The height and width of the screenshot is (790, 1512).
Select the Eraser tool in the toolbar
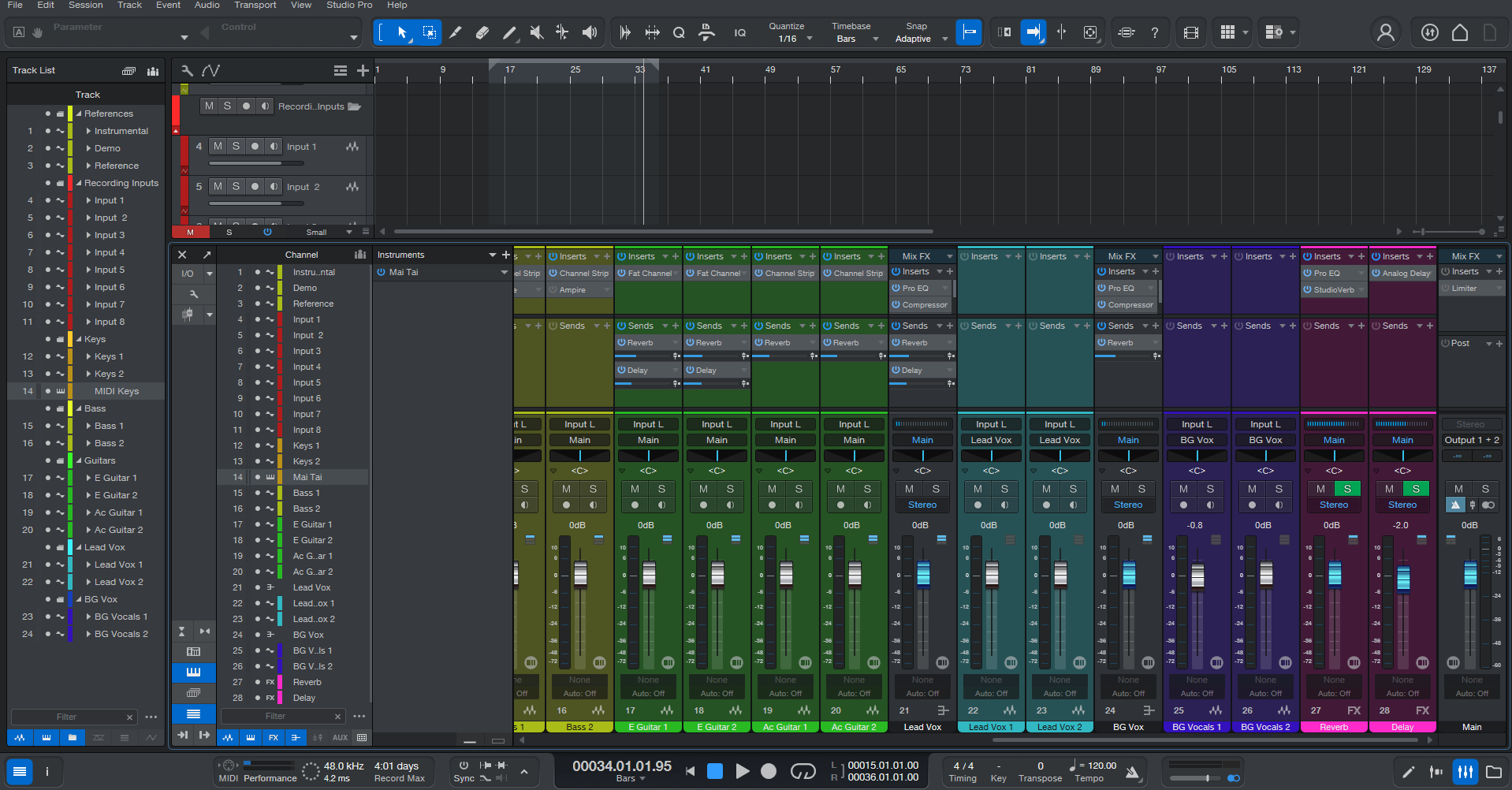tap(482, 32)
